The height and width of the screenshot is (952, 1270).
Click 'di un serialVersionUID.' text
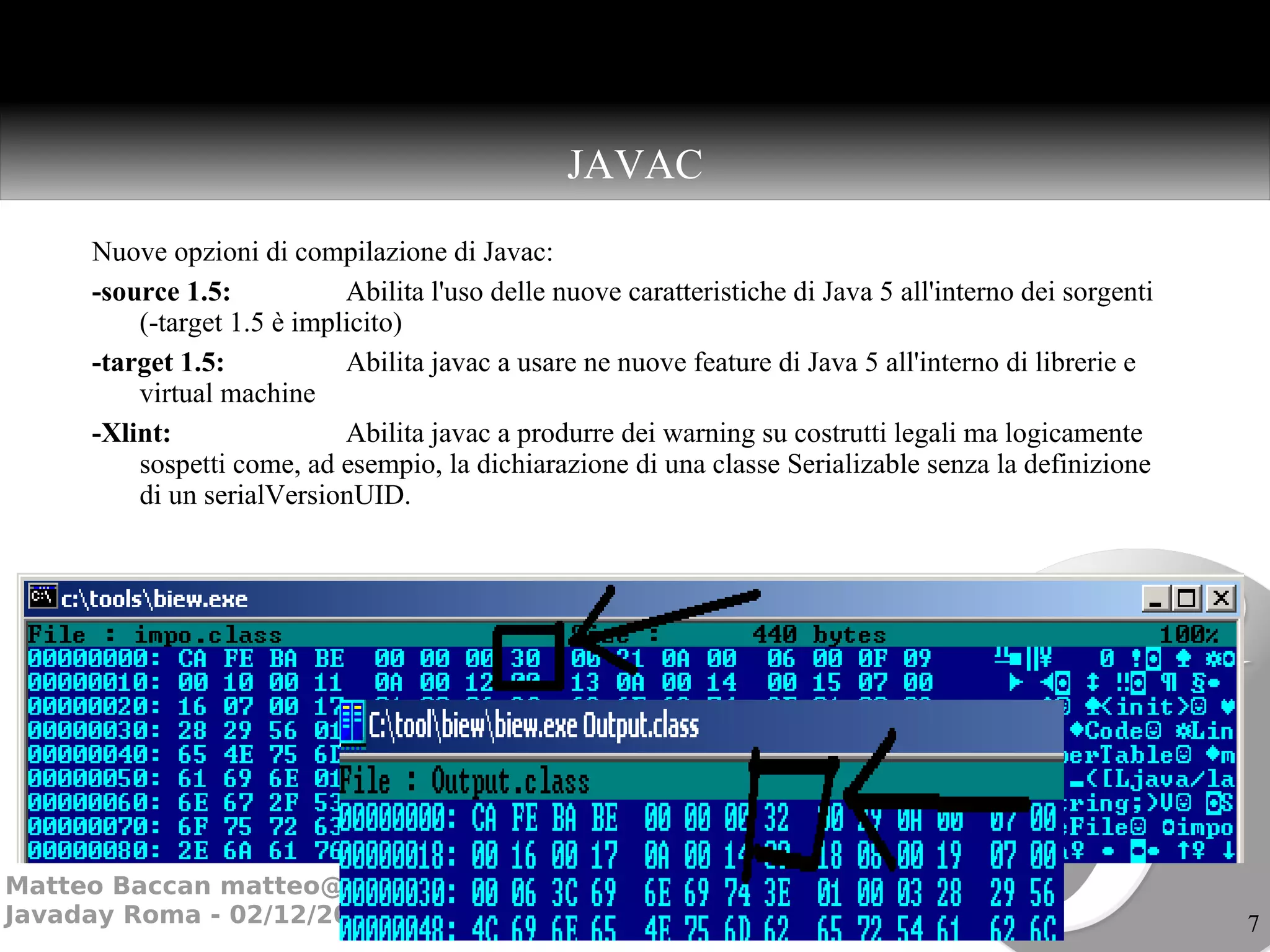[x=275, y=495]
